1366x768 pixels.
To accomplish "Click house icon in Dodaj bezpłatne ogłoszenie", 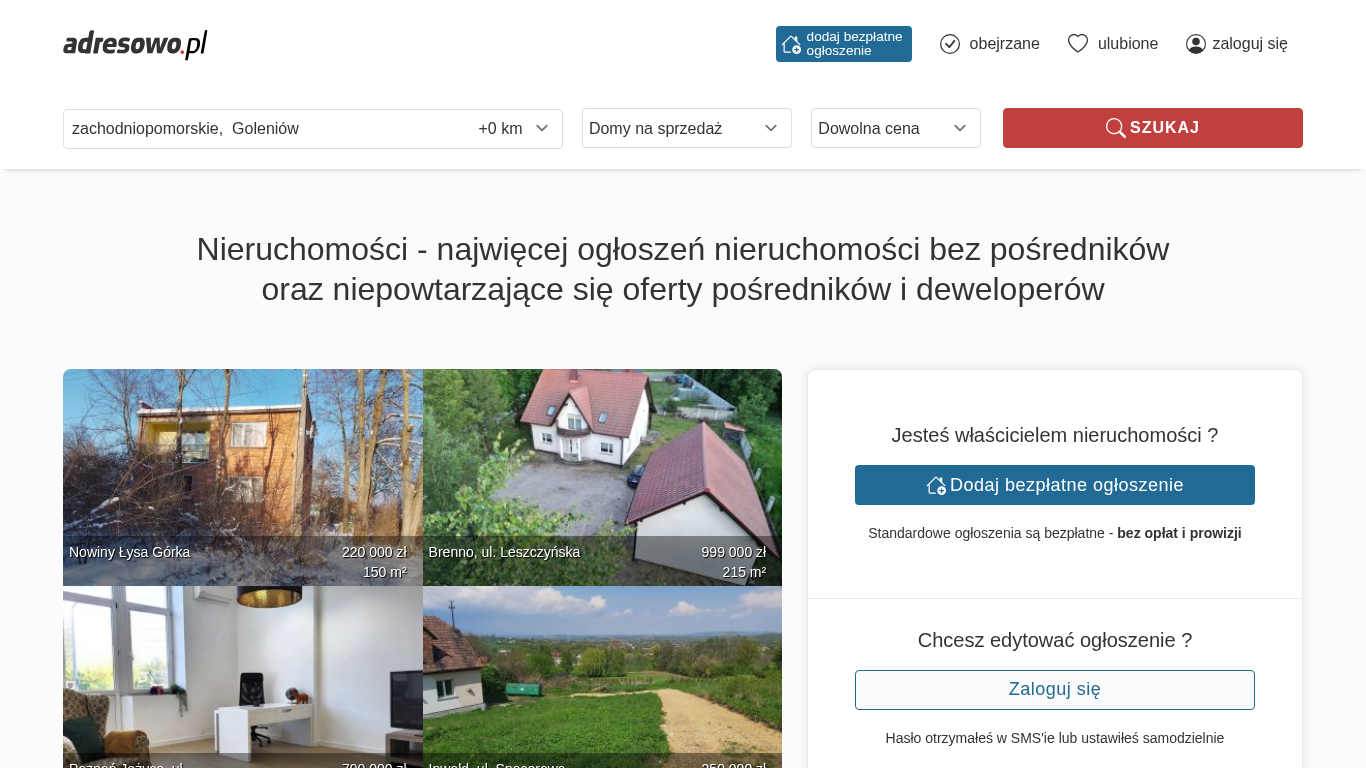I will click(x=936, y=485).
